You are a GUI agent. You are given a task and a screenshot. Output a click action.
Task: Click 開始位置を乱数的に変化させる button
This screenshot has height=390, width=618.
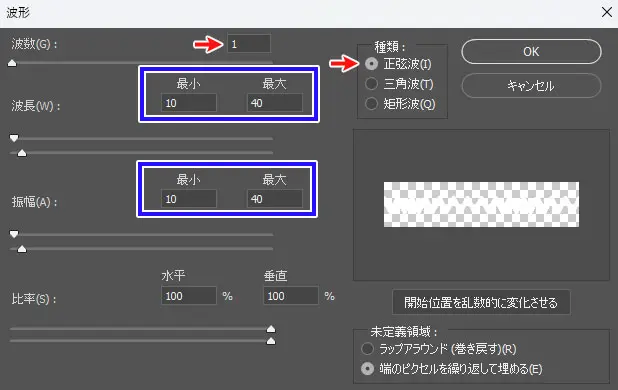point(481,302)
